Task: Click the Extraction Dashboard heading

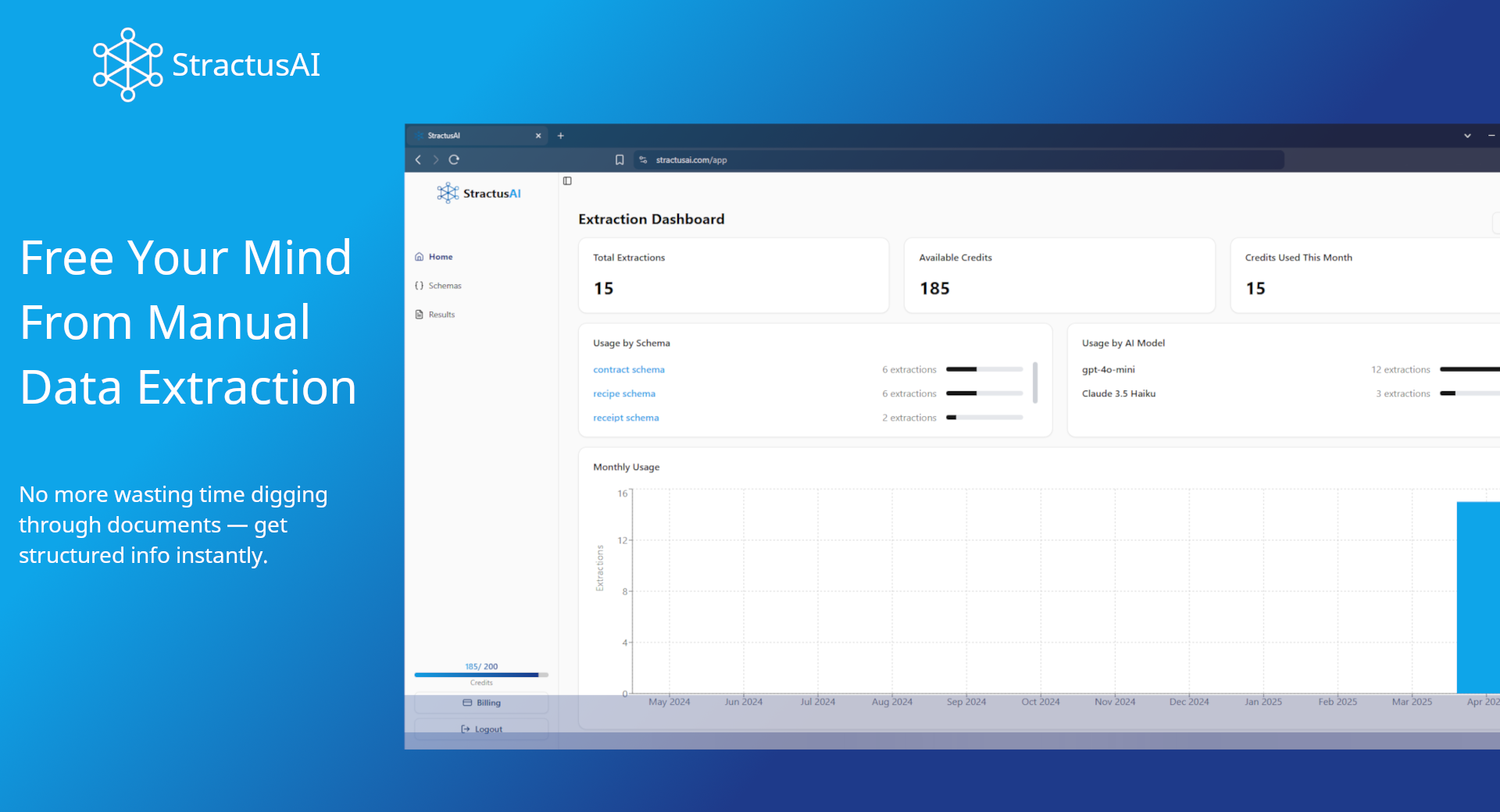Action: (x=652, y=219)
